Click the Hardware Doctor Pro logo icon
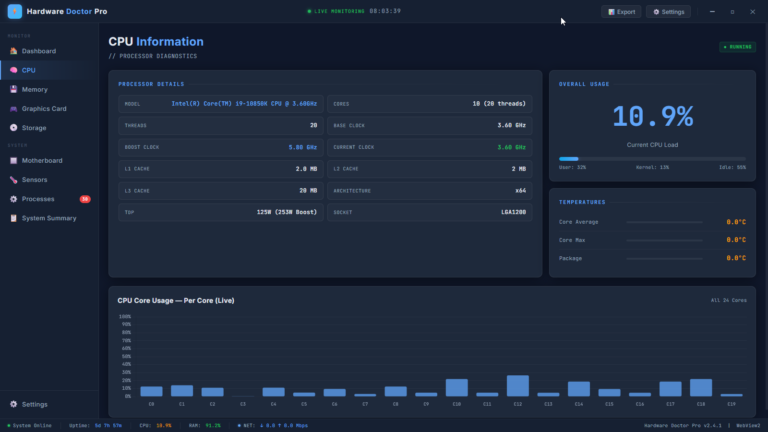Image resolution: width=768 pixels, height=432 pixels. pyautogui.click(x=15, y=11)
